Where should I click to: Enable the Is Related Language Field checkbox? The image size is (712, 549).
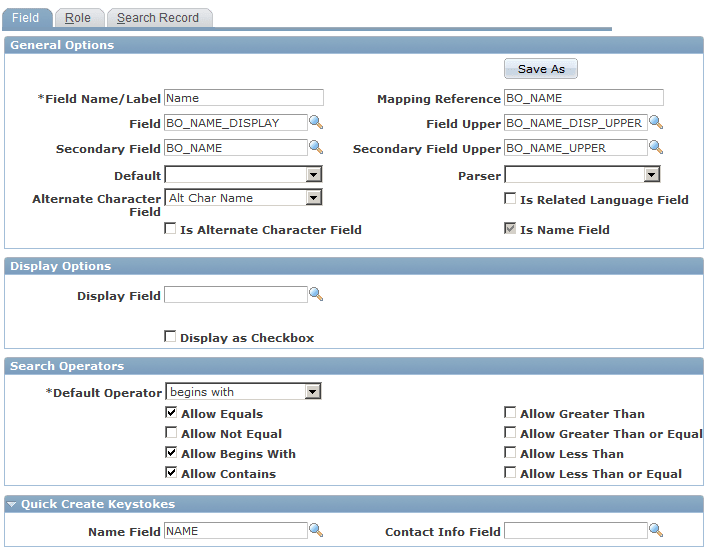tap(510, 198)
